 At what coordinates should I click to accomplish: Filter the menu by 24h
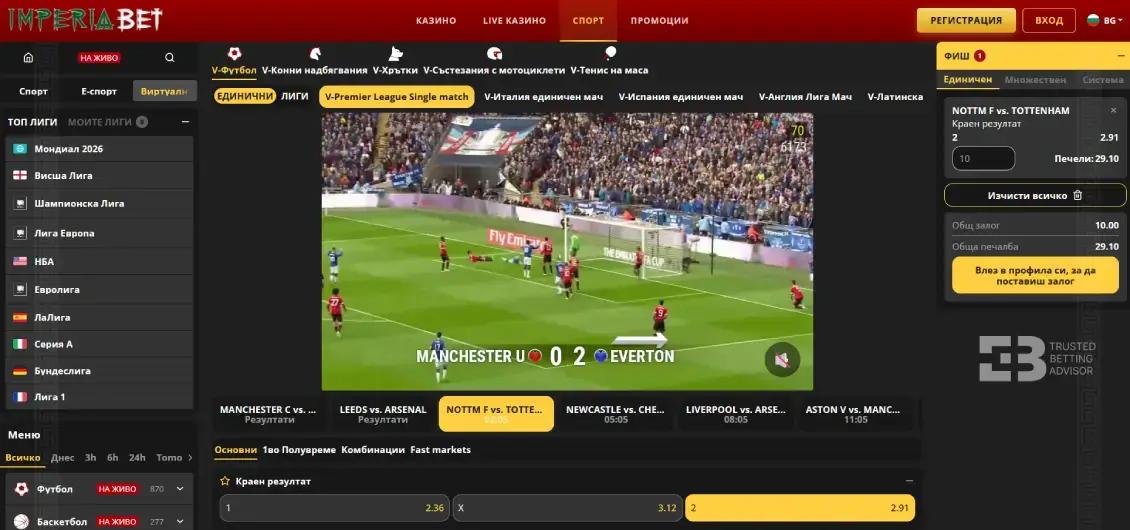137,457
